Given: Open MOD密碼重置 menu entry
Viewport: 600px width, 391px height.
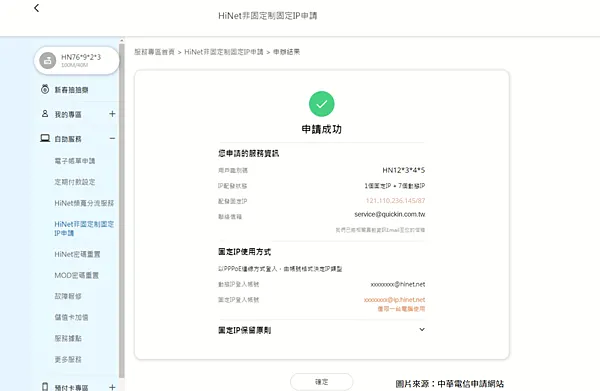Looking at the screenshot, I should pos(77,275).
